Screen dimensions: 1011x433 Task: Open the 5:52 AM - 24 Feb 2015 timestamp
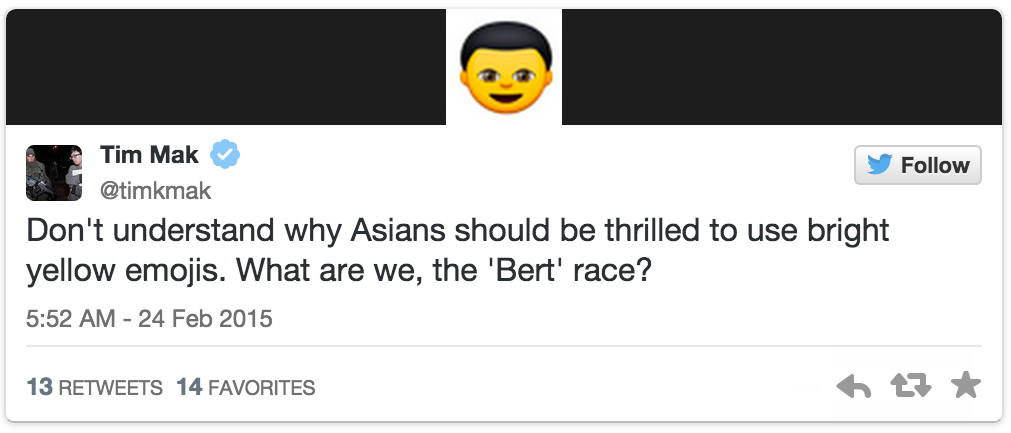[149, 320]
